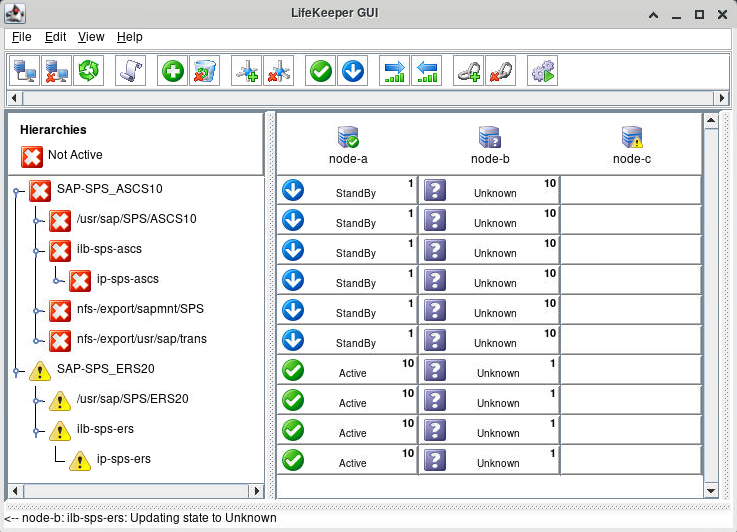Open the File menu
The height and width of the screenshot is (532, 737).
(22, 37)
